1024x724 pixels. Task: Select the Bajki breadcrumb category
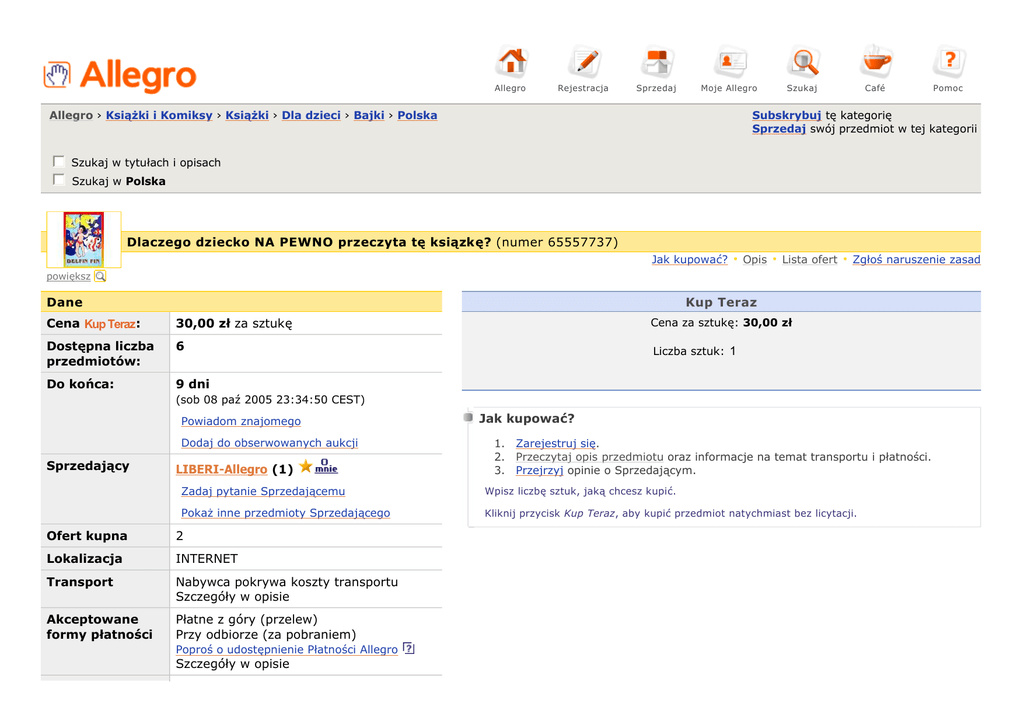point(369,115)
